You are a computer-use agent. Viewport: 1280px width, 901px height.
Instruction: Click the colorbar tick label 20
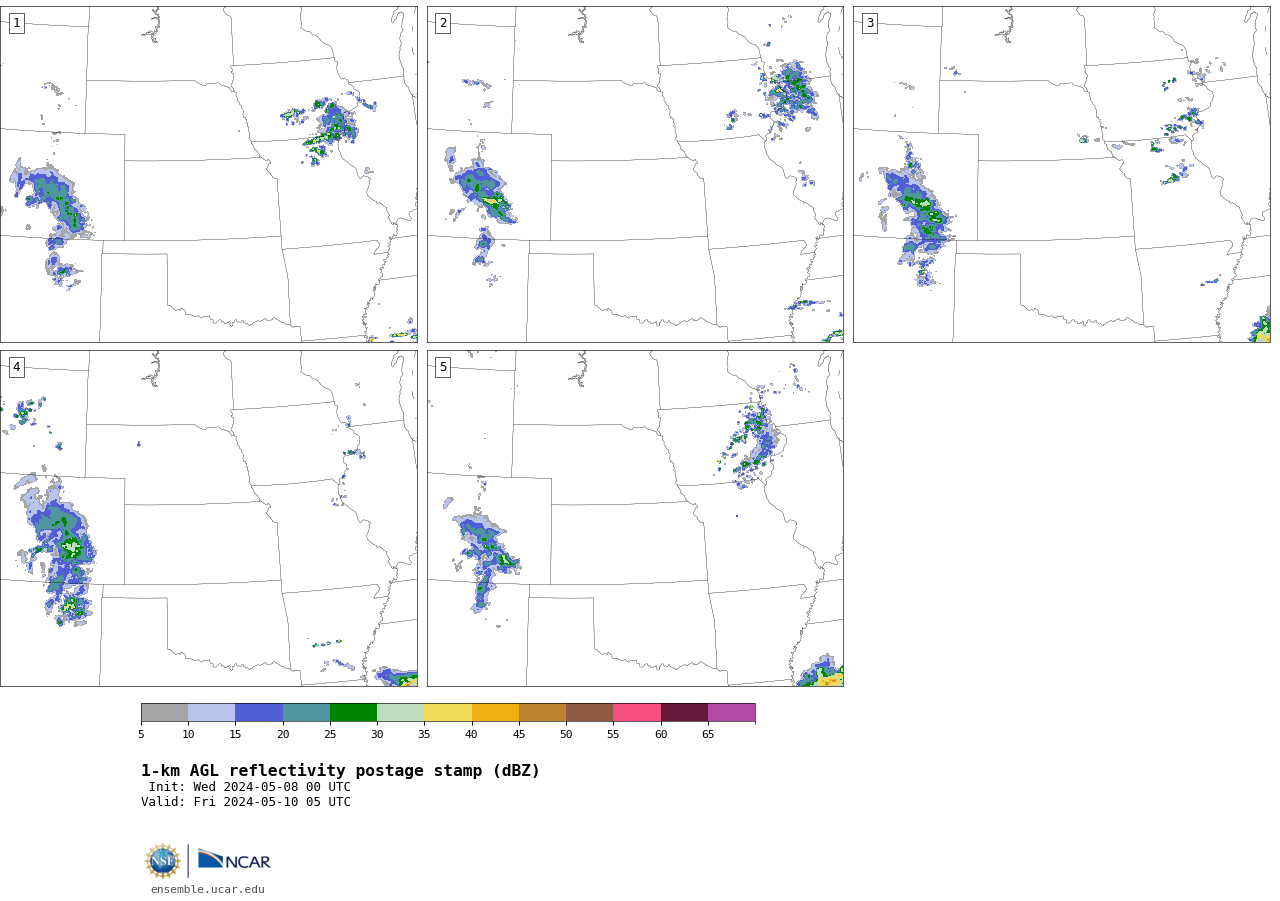click(283, 735)
